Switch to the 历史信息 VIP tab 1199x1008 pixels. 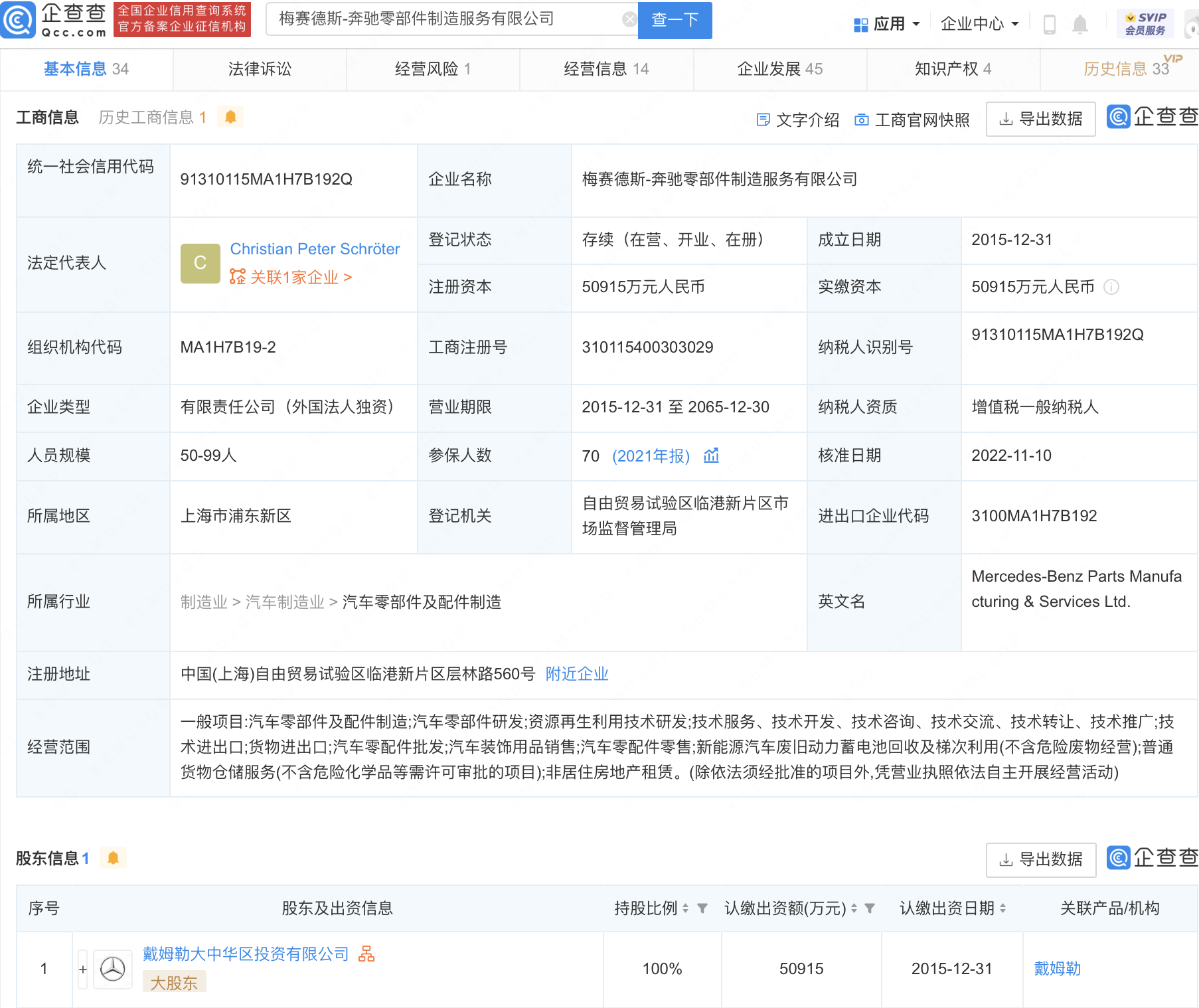coord(1127,69)
